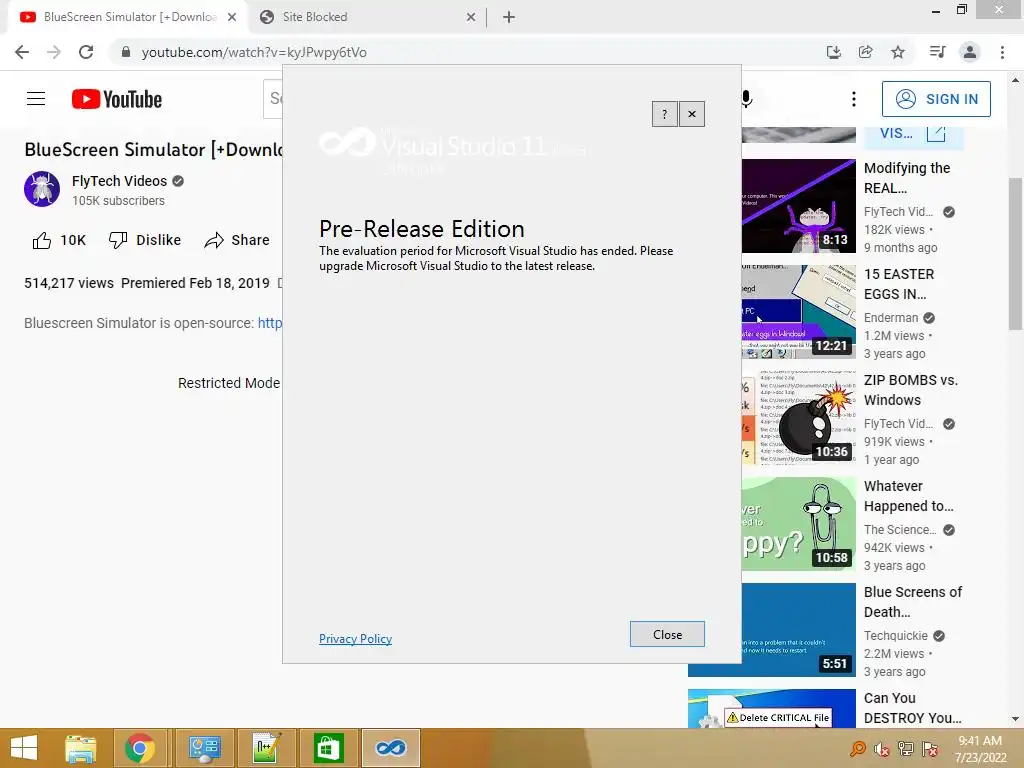Open the Chrome three-dot menu

pyautogui.click(x=1002, y=52)
